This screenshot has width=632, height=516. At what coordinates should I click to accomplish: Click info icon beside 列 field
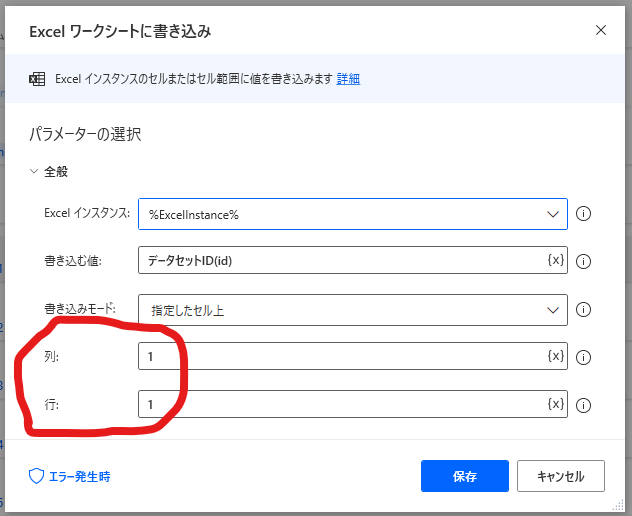tap(583, 357)
